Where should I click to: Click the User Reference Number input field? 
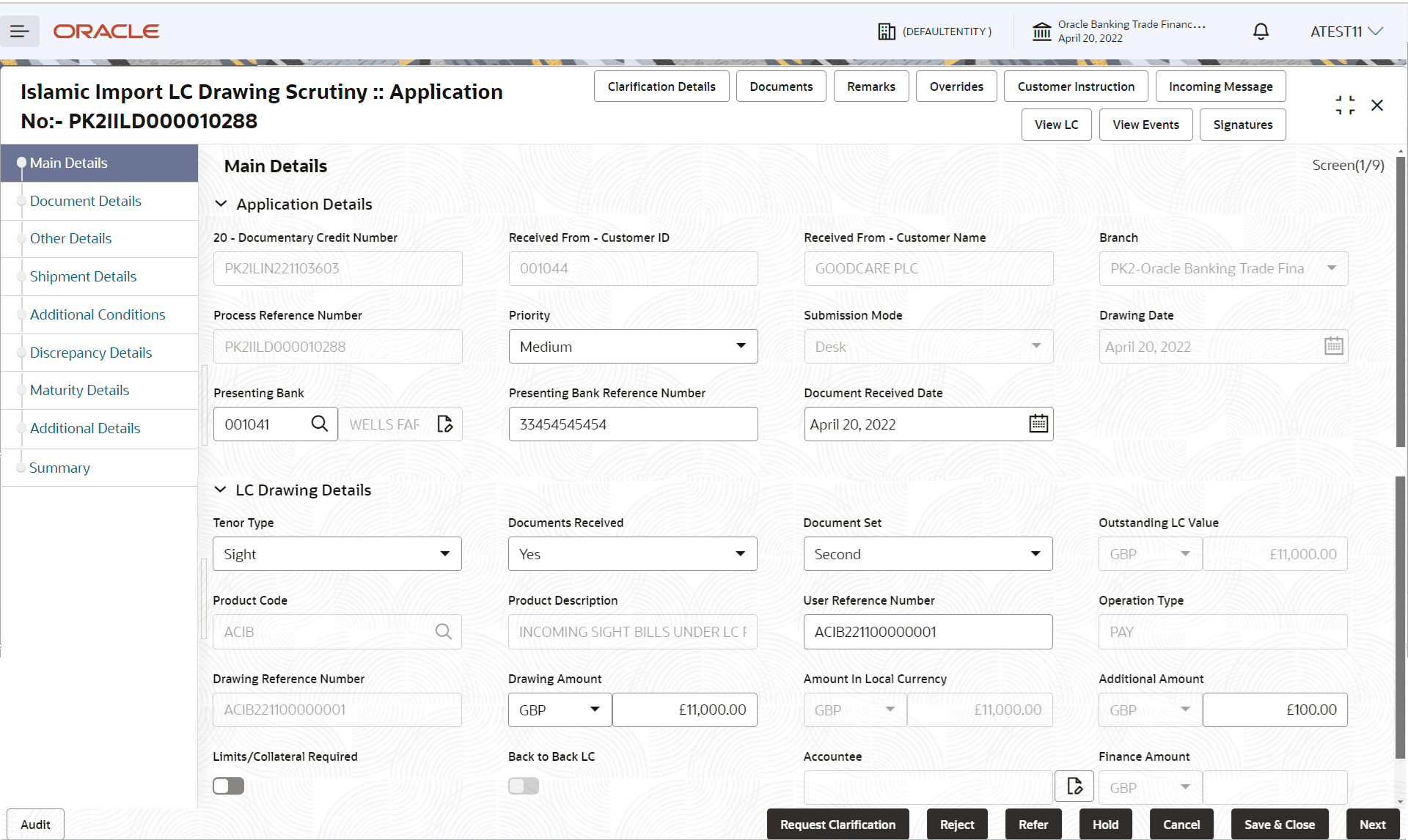tap(928, 631)
